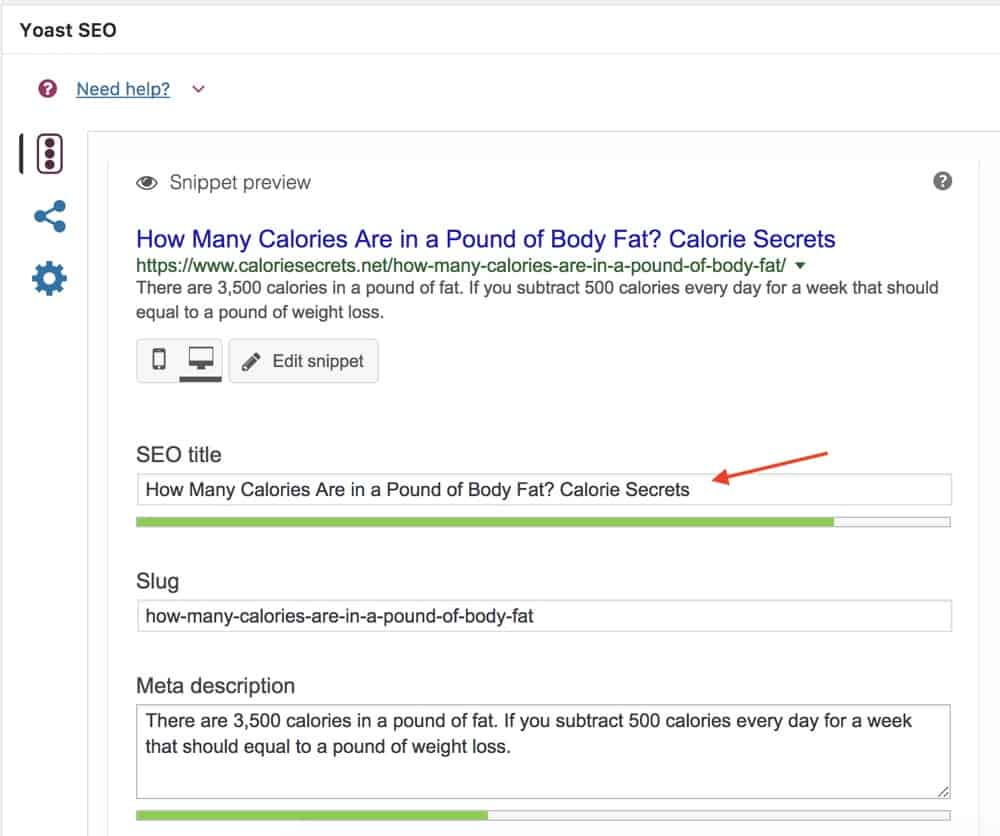The height and width of the screenshot is (836, 1000).
Task: Open the traffic light content optimization tab
Action: coord(49,153)
